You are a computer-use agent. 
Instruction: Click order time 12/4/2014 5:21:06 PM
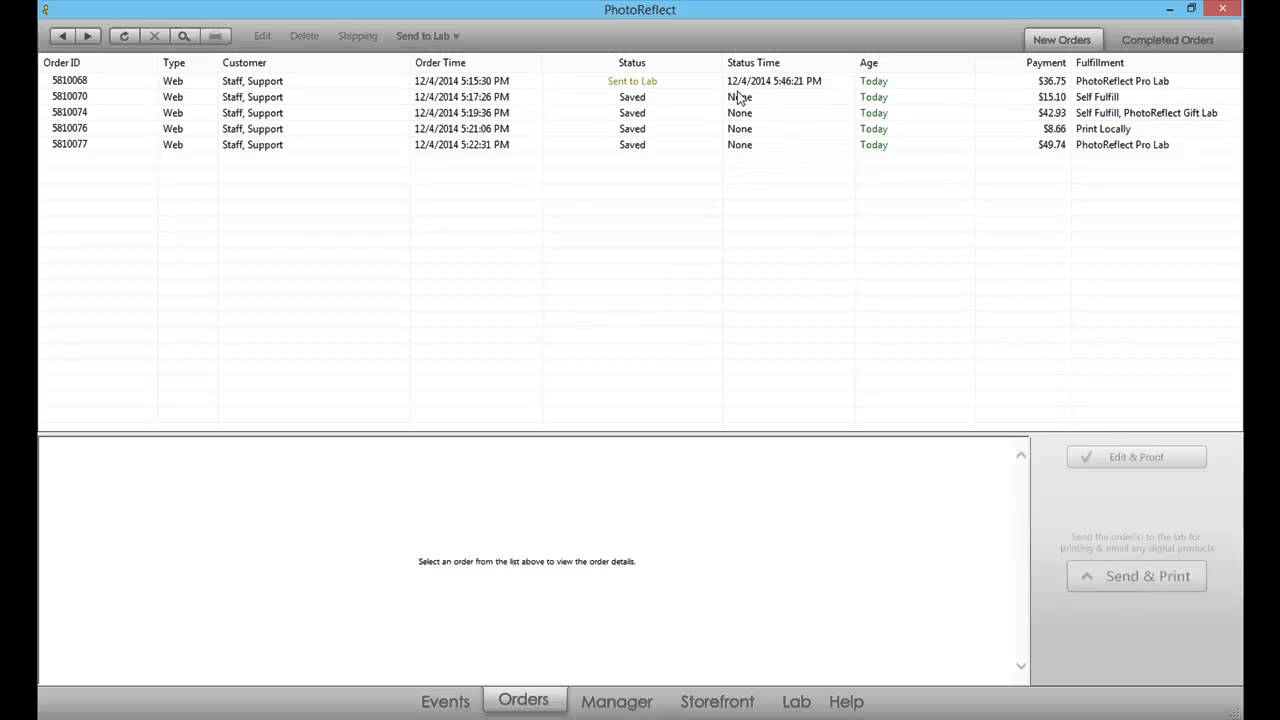coord(462,129)
